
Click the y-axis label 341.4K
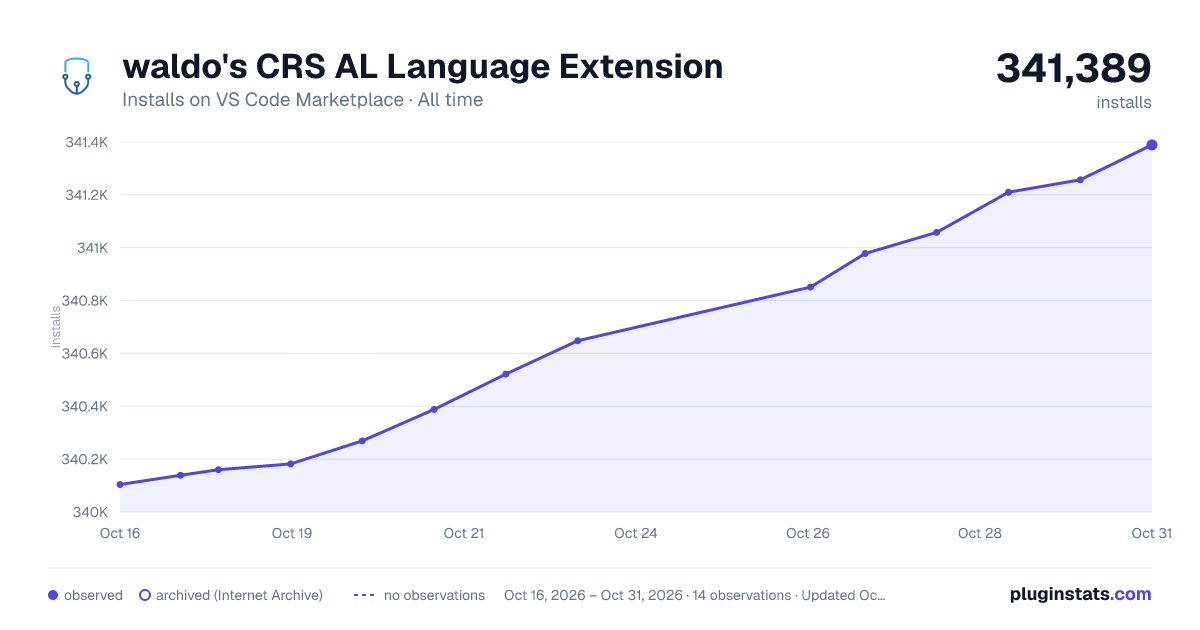(x=87, y=142)
